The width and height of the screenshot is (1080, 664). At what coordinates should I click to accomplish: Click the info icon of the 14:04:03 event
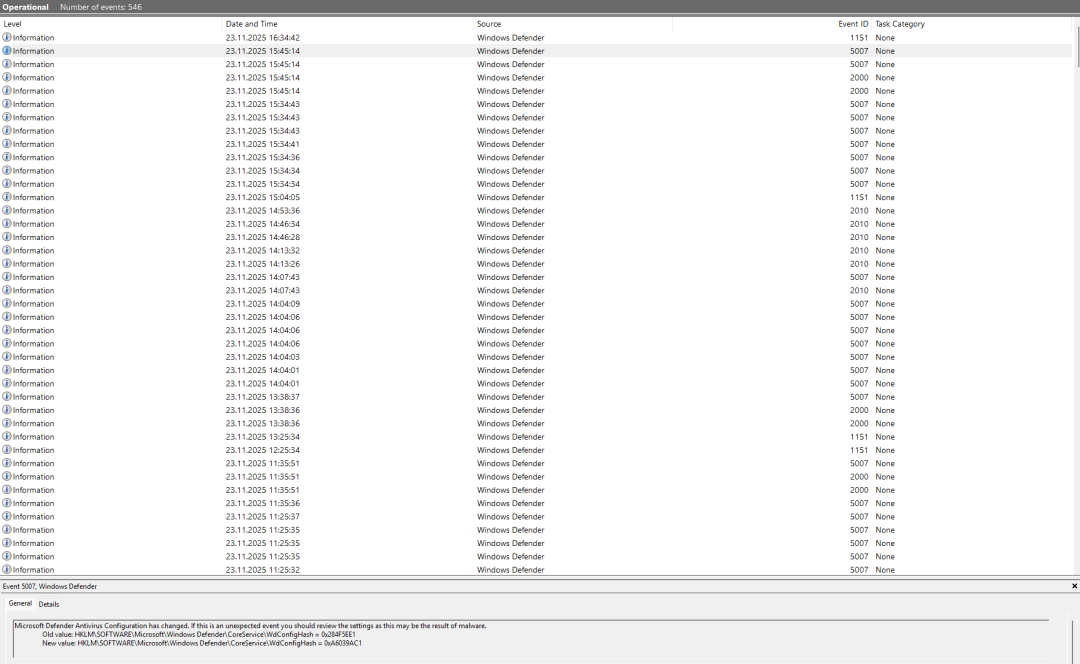click(x=7, y=357)
